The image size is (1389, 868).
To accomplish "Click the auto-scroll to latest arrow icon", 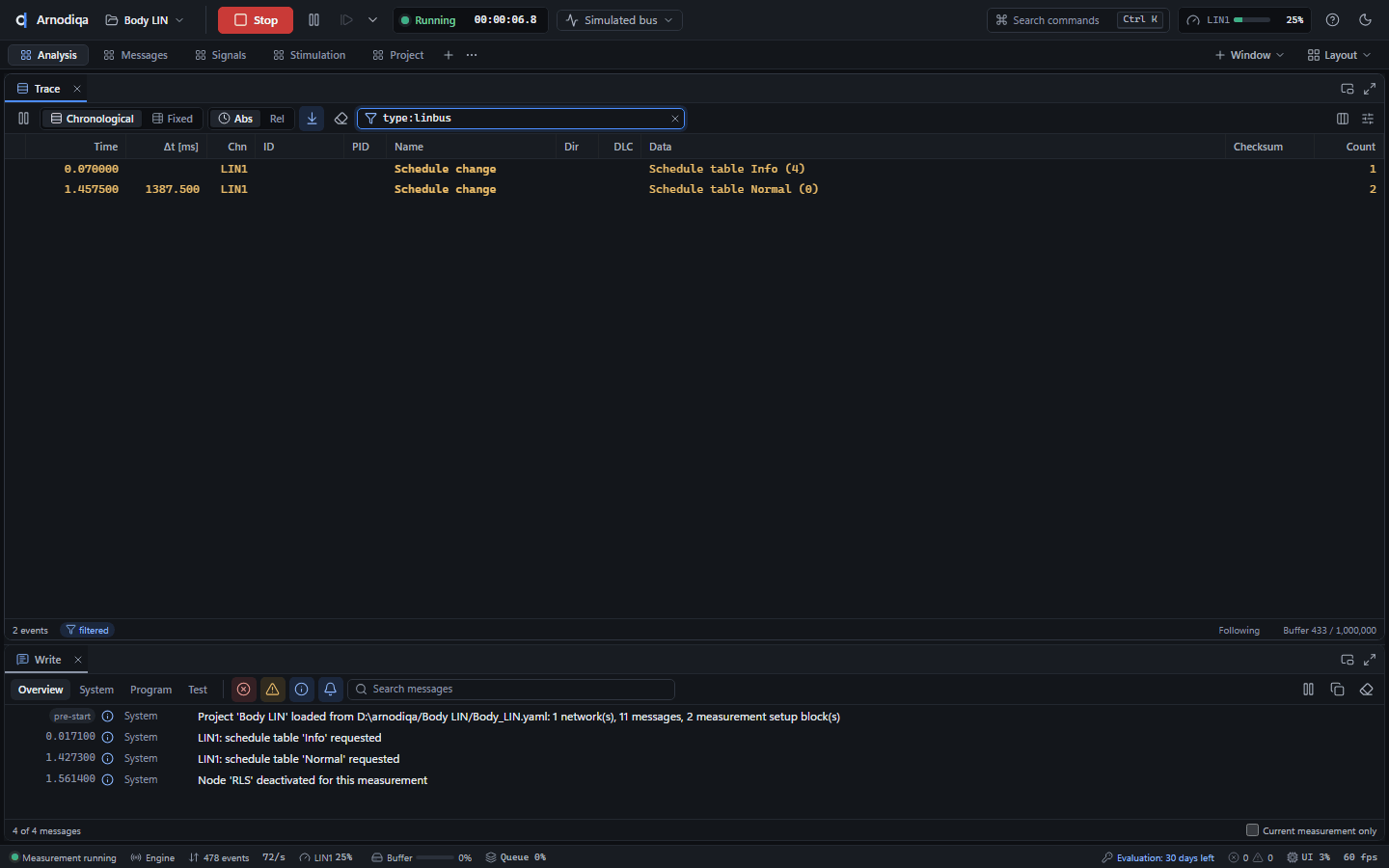I will tap(312, 119).
